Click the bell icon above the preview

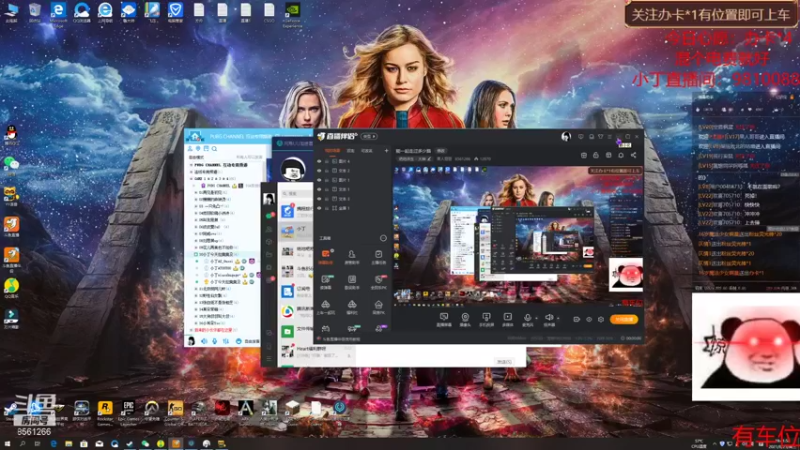pyautogui.click(x=621, y=155)
